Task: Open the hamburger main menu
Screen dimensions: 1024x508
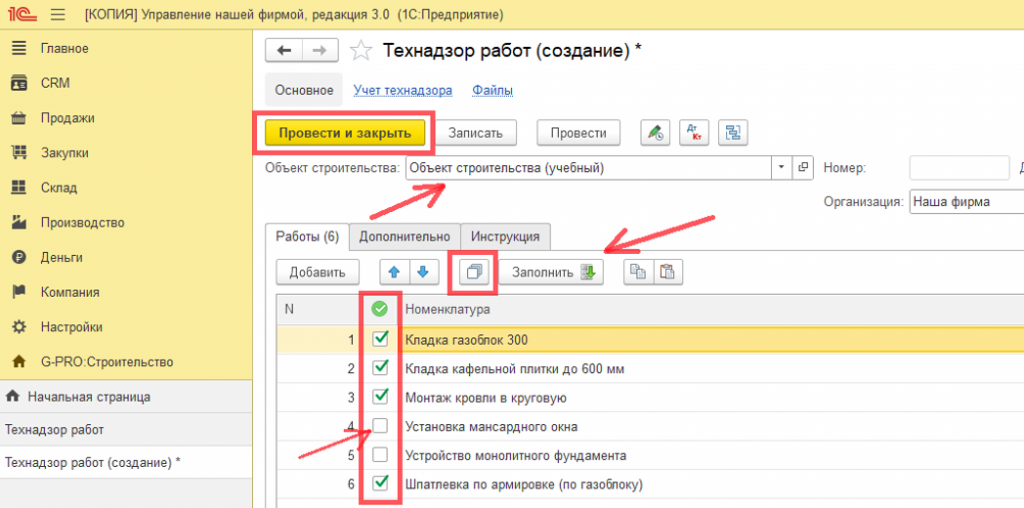Action: pos(57,16)
